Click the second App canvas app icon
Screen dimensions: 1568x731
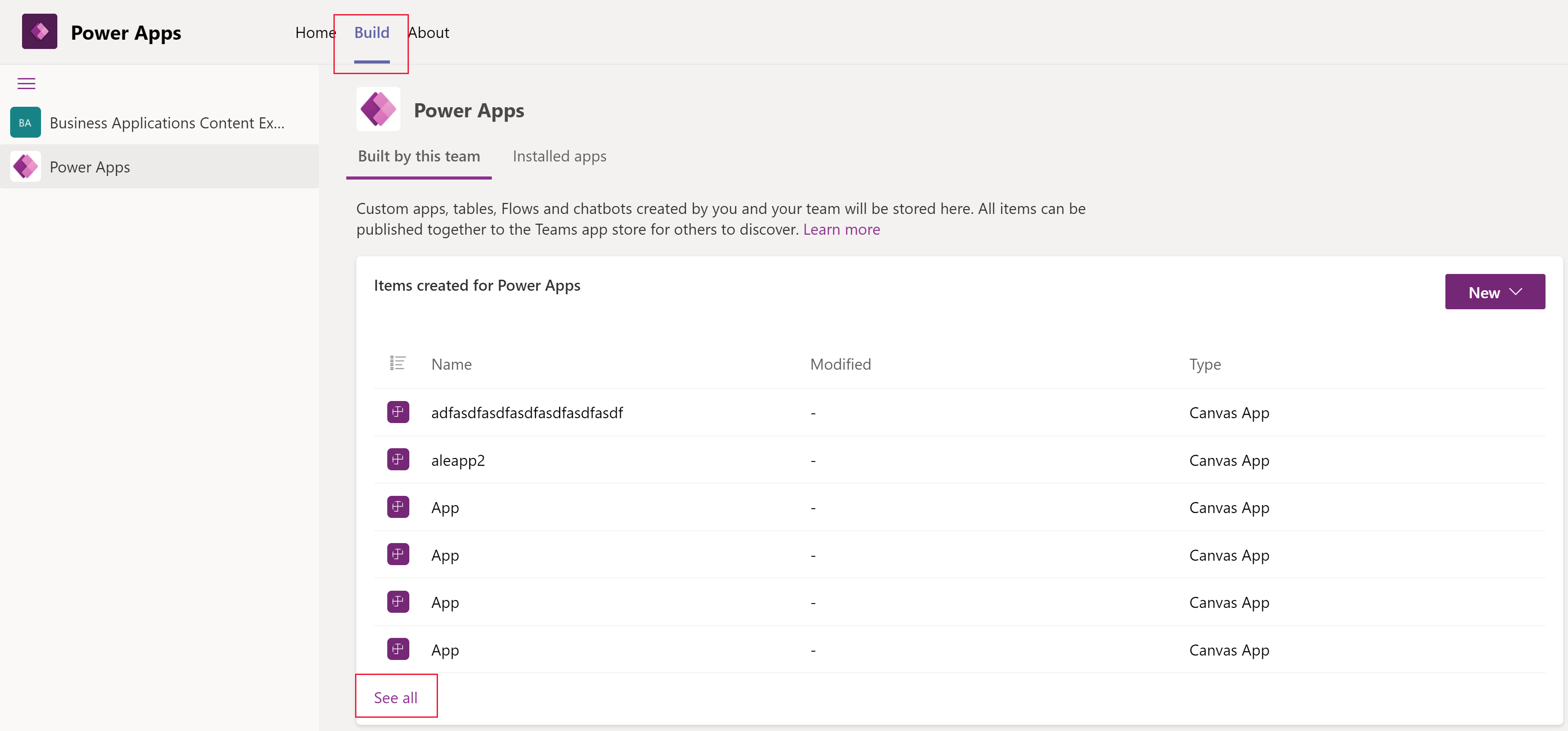tap(398, 554)
